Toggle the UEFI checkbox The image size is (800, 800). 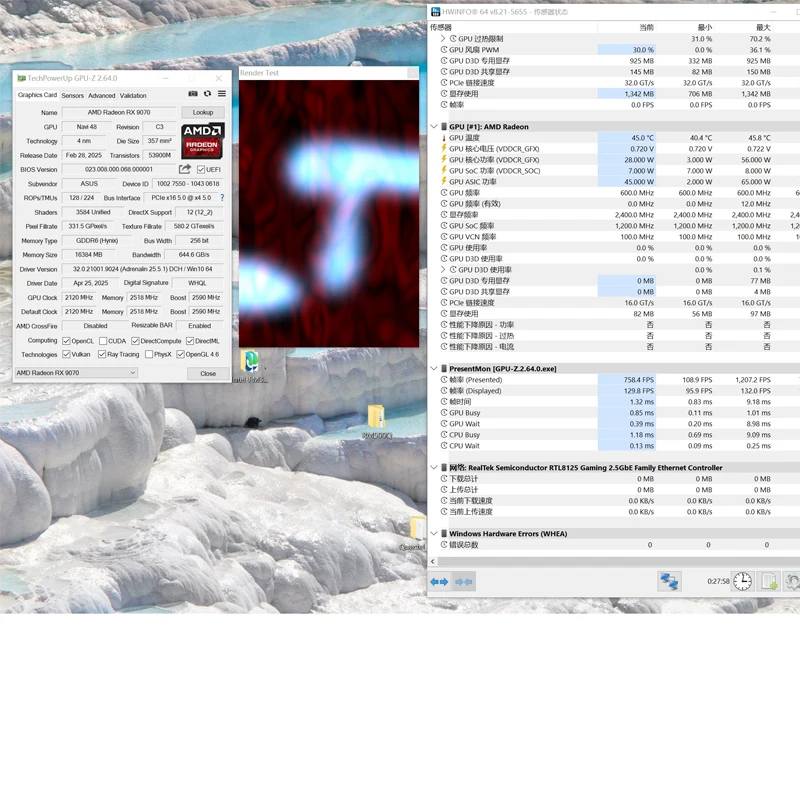pyautogui.click(x=201, y=169)
